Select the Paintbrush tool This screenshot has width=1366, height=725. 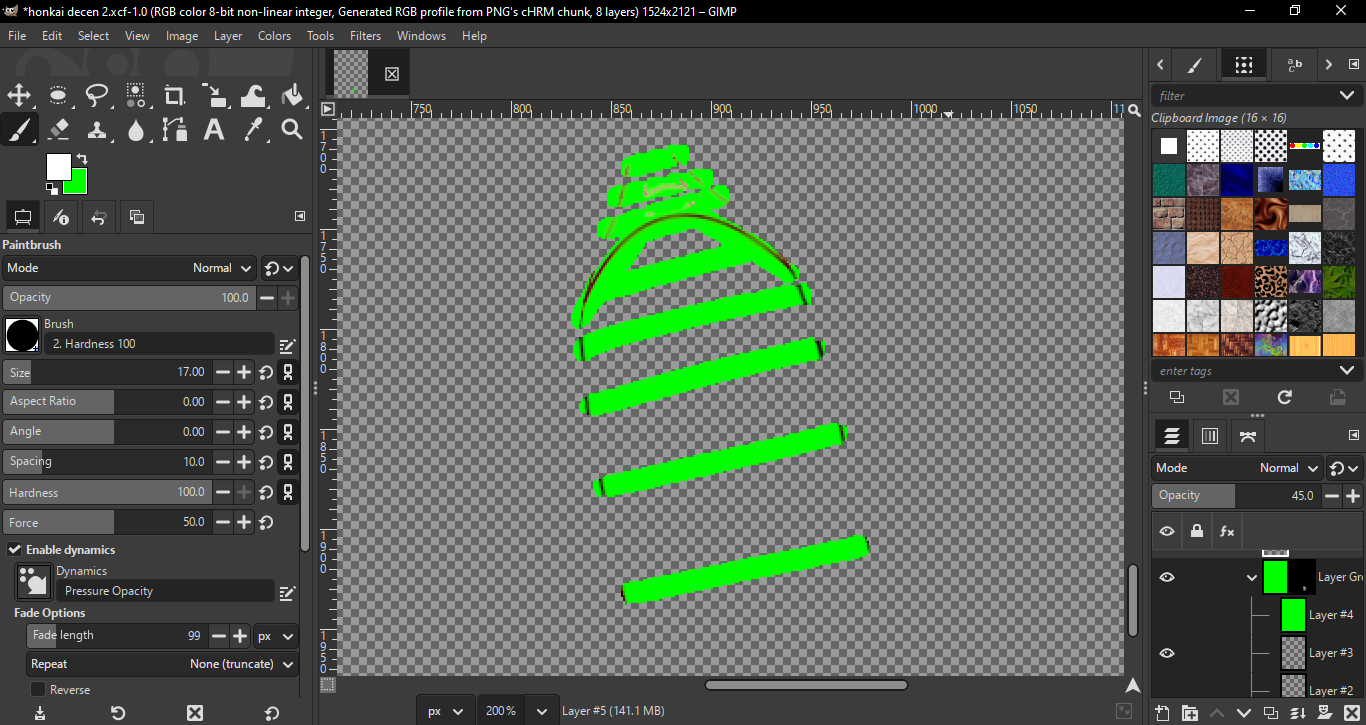pyautogui.click(x=19, y=129)
